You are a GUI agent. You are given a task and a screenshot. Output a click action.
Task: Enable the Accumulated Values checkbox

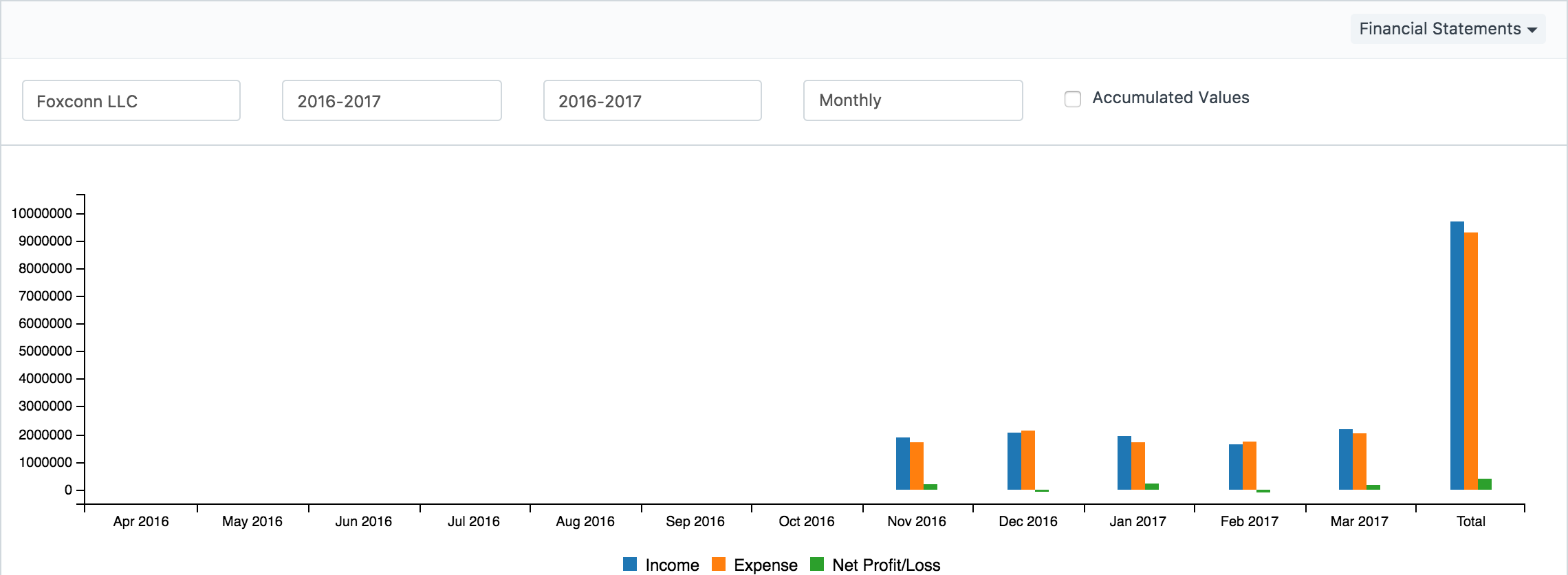[x=1072, y=99]
